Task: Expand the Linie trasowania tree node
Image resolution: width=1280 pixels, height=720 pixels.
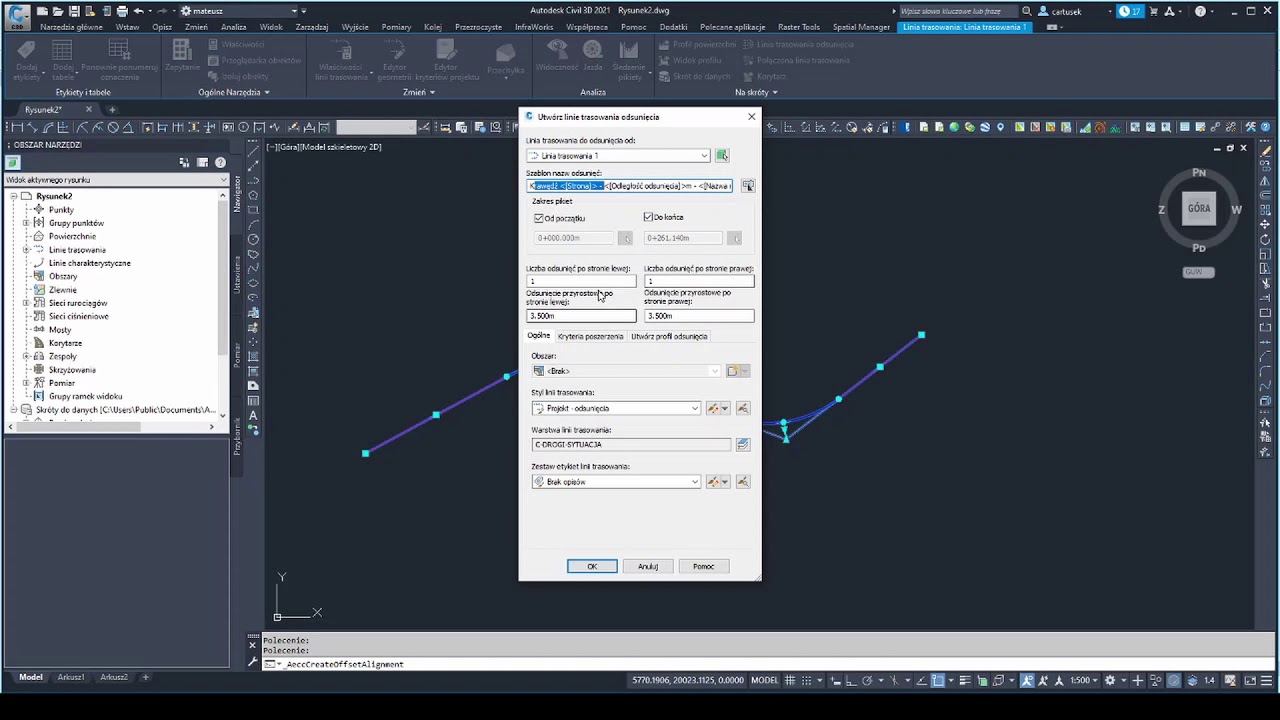Action: pos(26,250)
